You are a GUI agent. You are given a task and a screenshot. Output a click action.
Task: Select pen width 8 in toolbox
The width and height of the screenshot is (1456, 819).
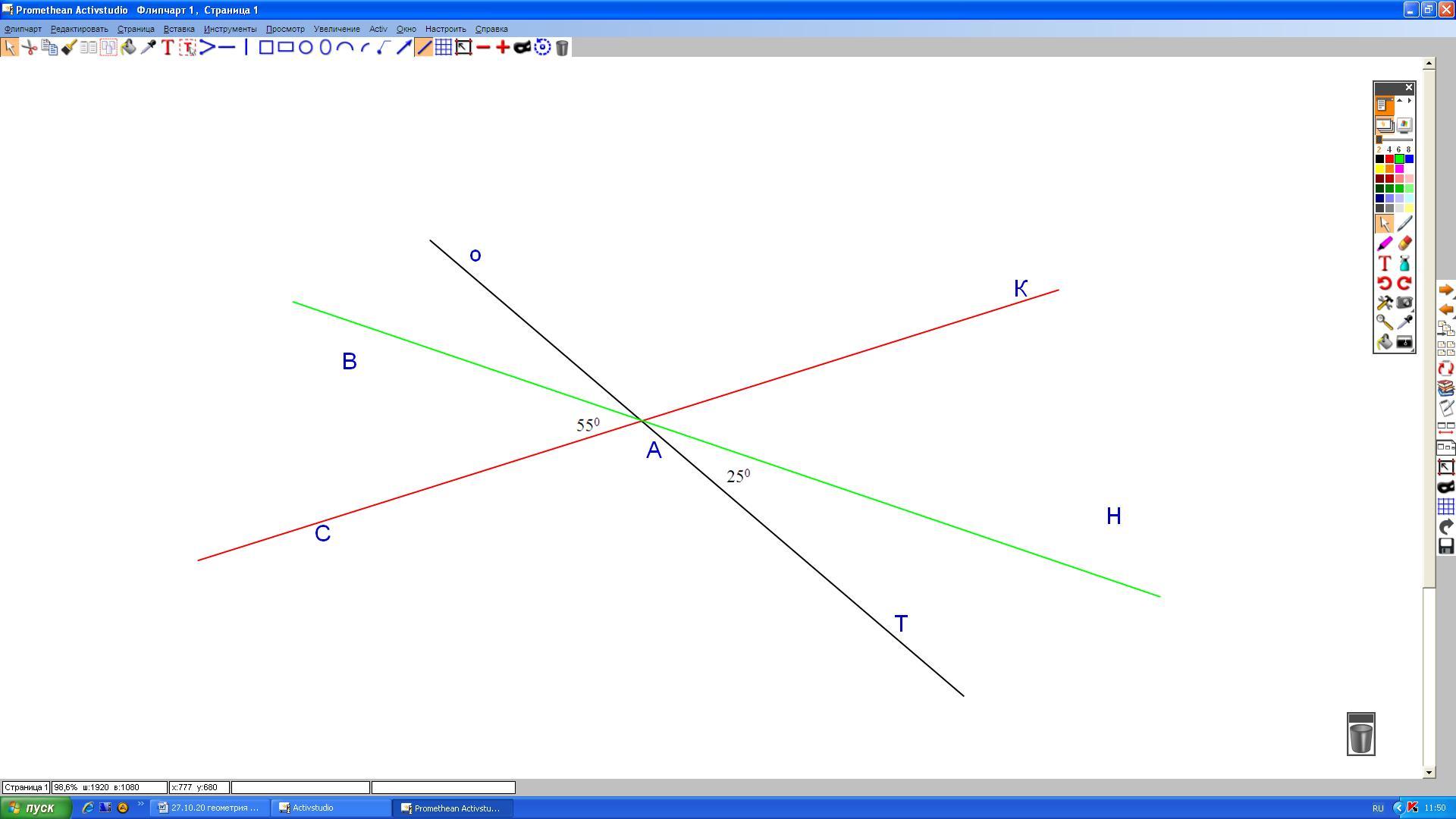coord(1409,149)
